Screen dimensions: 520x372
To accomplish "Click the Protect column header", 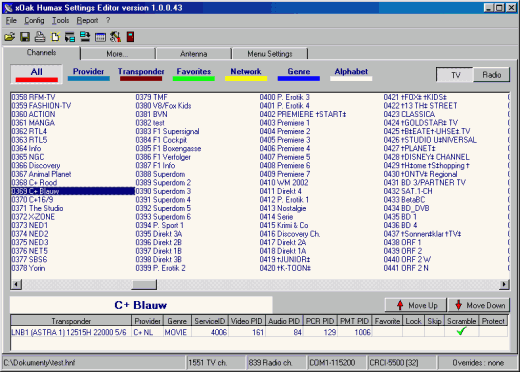I will [x=493, y=321].
